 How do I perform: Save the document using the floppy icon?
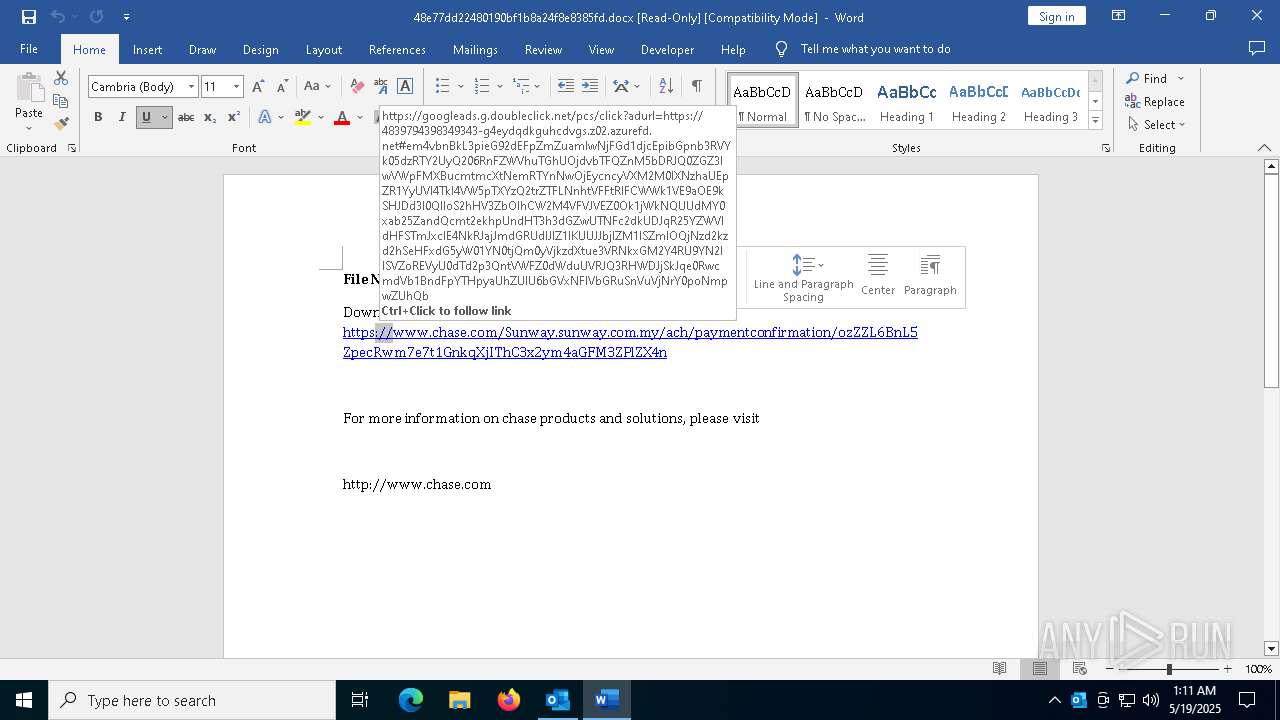(x=29, y=17)
